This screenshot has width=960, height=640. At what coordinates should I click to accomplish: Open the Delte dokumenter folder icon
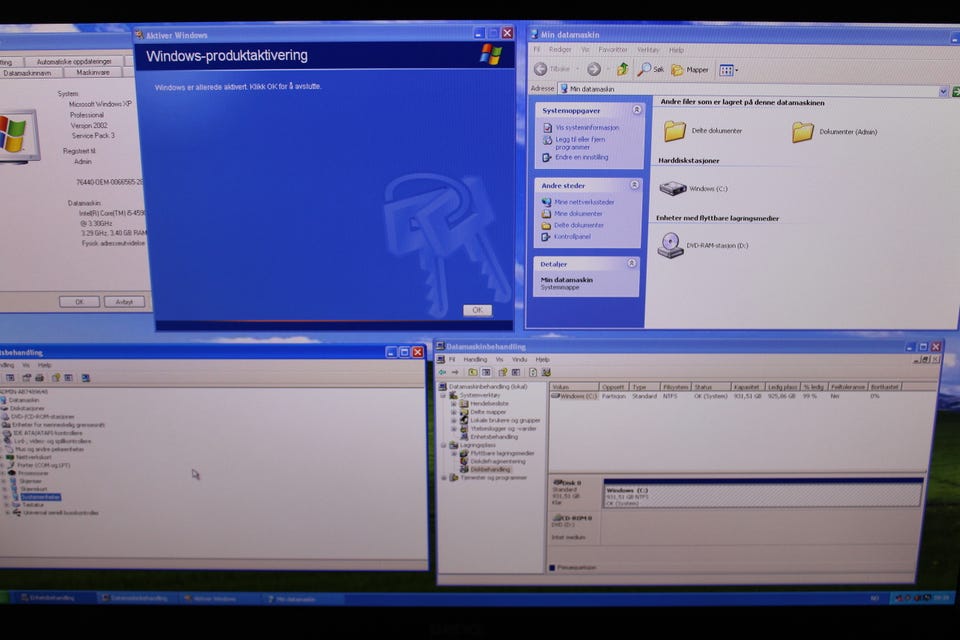(x=675, y=130)
